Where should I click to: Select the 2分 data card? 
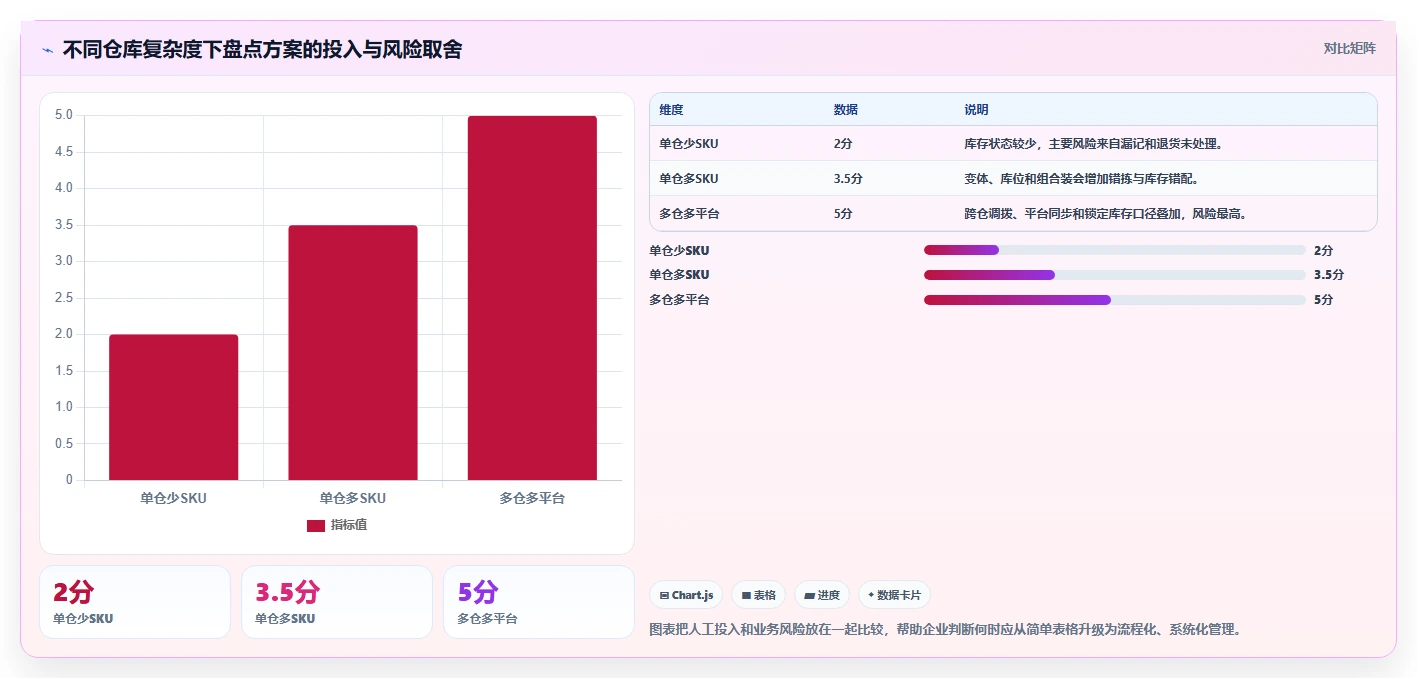pos(135,602)
